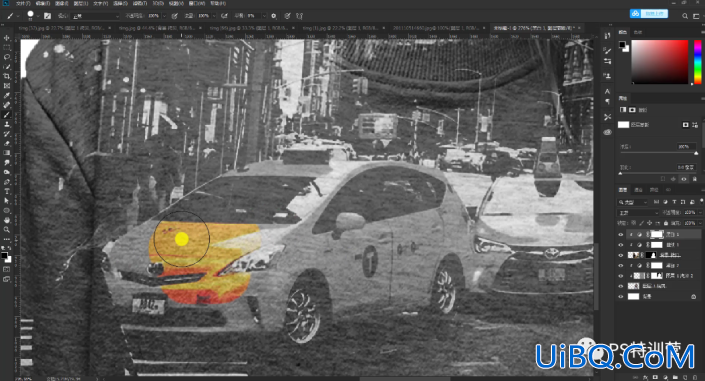Open the 文件(F) File menu

click(22, 3)
